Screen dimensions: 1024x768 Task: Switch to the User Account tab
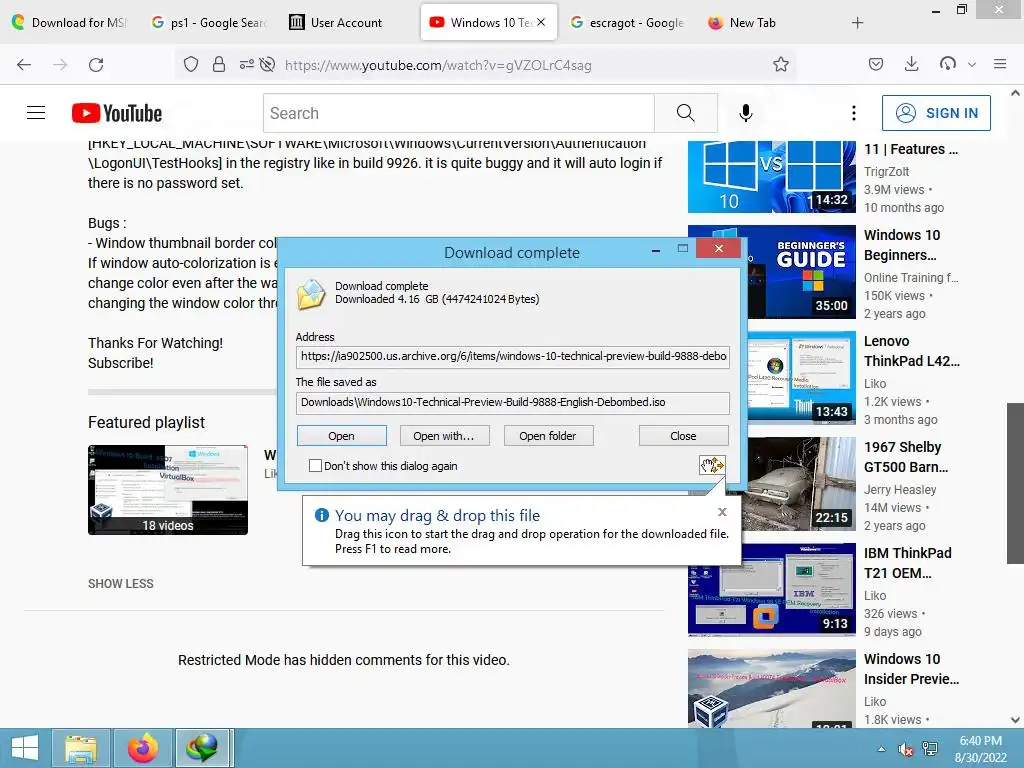pos(346,23)
